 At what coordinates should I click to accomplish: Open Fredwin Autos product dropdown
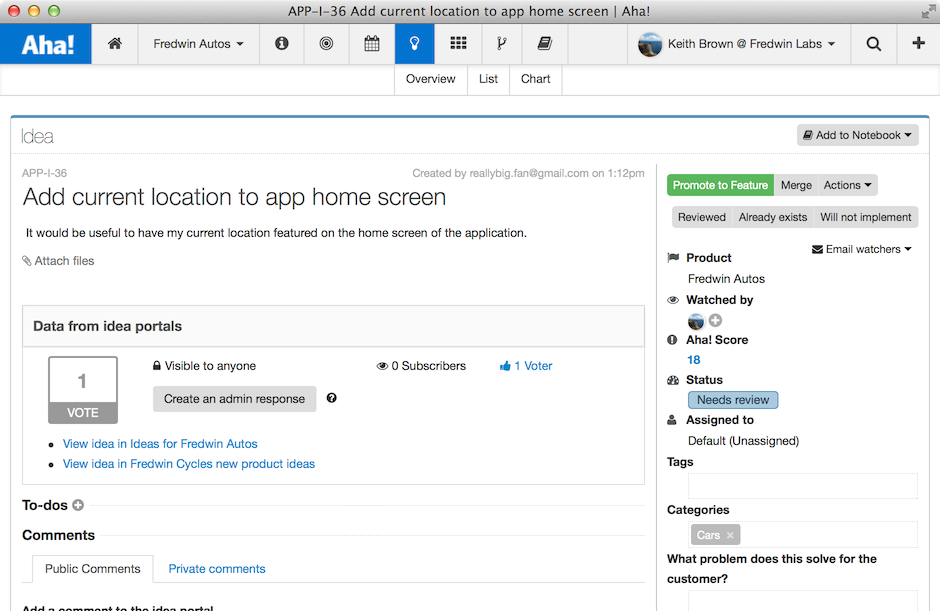click(198, 44)
